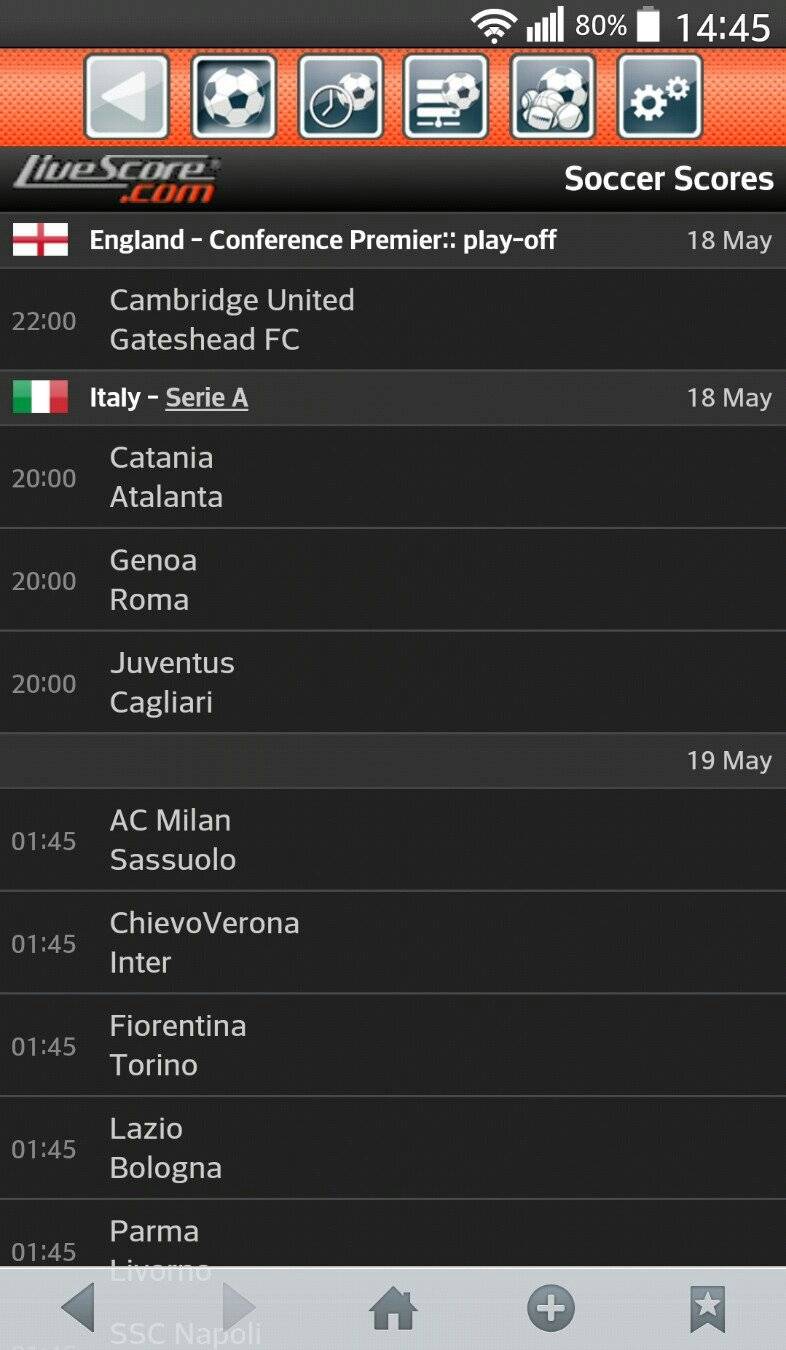The width and height of the screenshot is (786, 1350).
Task: Open settings via the gears icon
Action: tap(660, 96)
